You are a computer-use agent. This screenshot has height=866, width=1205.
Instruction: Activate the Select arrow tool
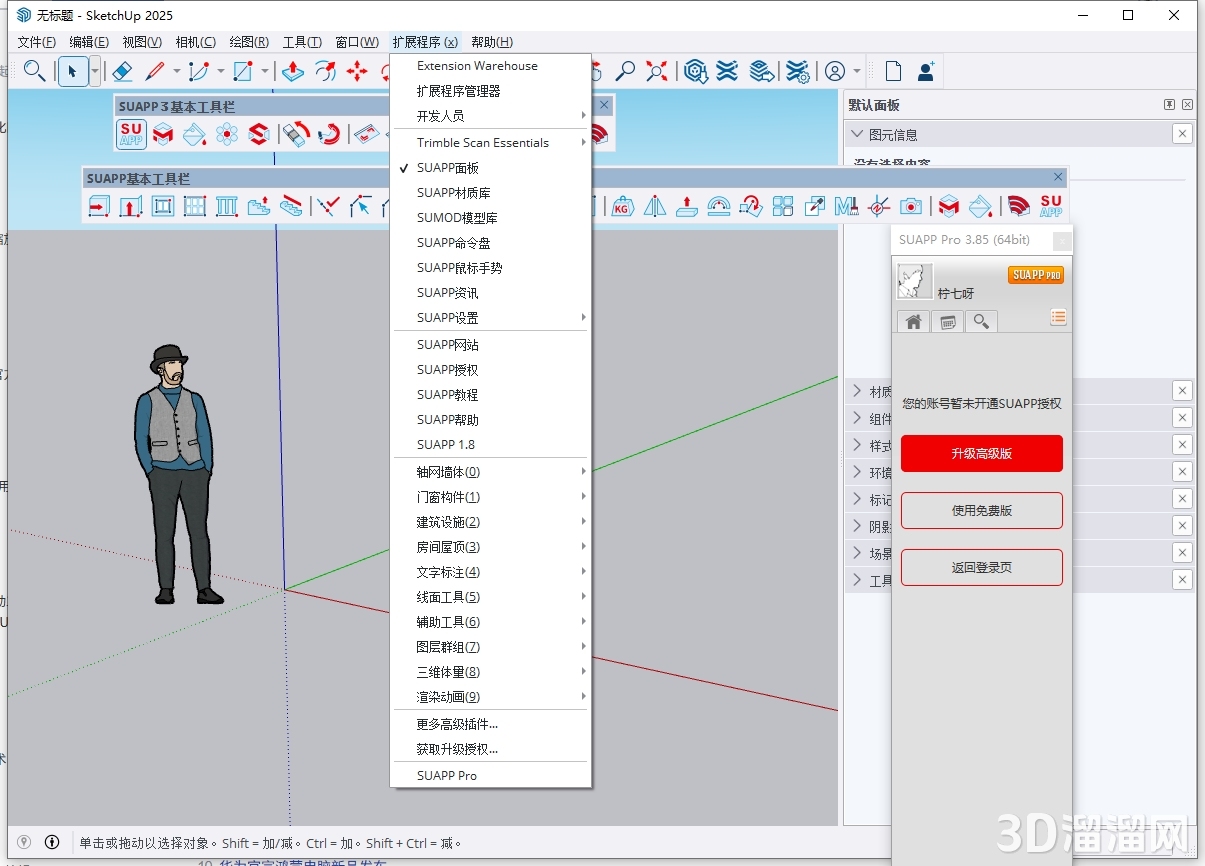[x=73, y=71]
